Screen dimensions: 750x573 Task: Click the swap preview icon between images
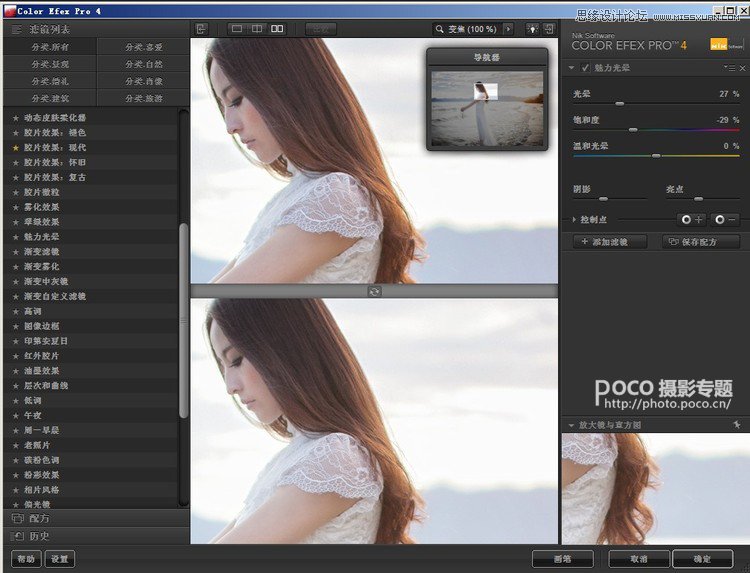(x=374, y=290)
